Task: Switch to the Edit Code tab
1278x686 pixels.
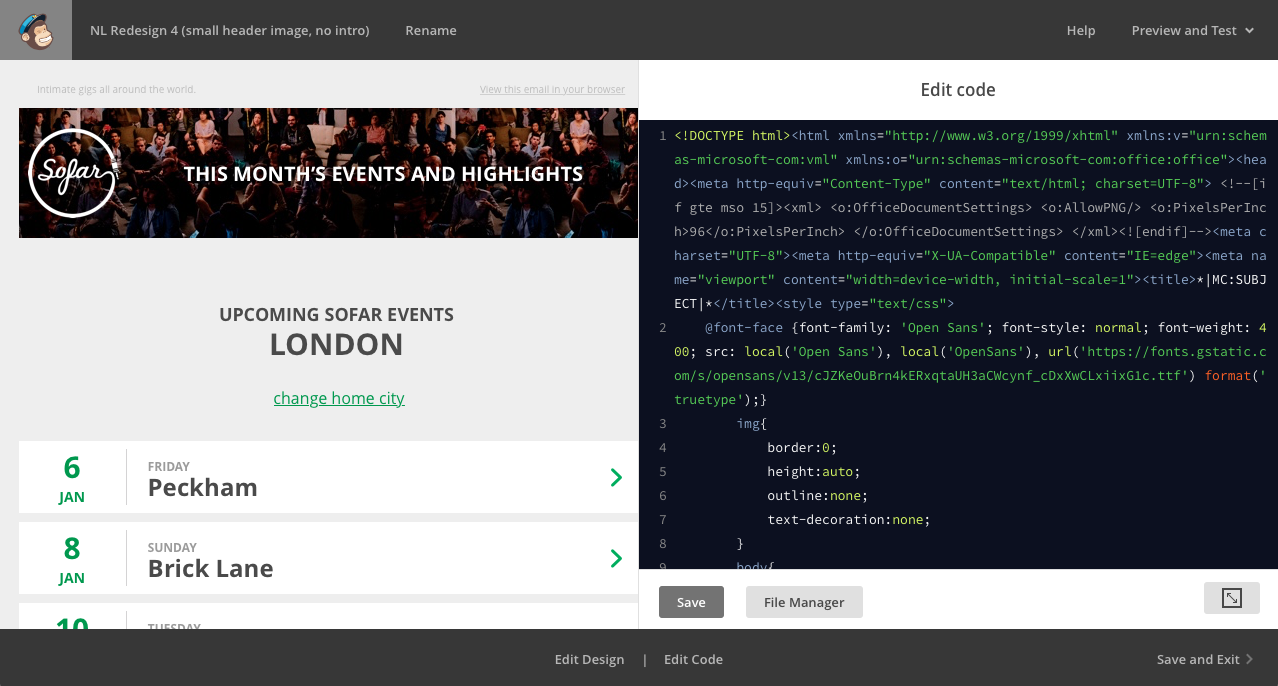Action: coord(693,659)
